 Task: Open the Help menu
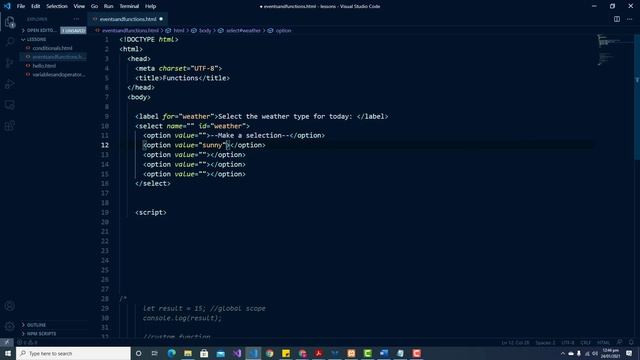click(x=150, y=6)
